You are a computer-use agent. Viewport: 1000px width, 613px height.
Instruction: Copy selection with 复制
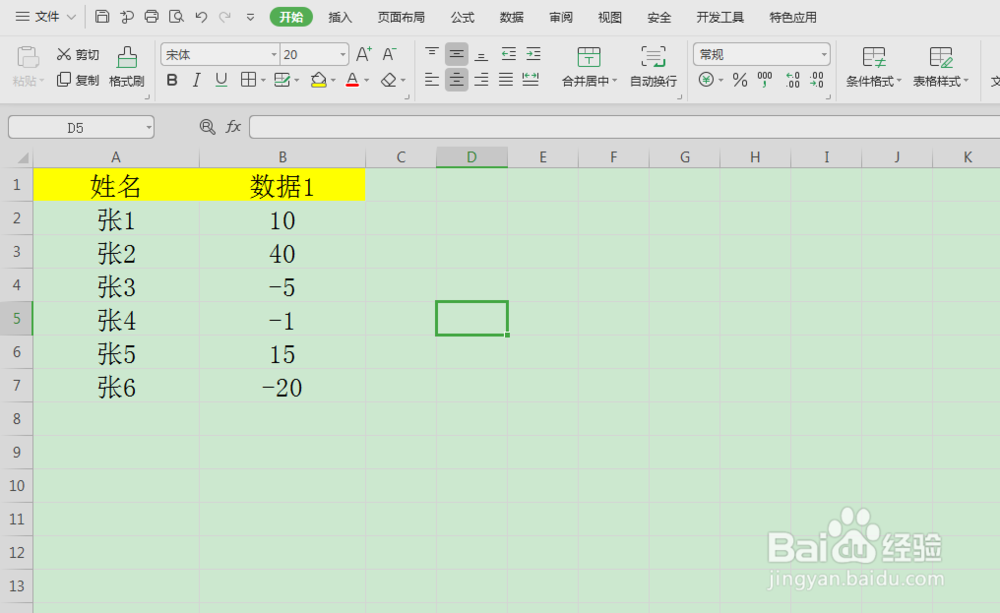tap(78, 80)
